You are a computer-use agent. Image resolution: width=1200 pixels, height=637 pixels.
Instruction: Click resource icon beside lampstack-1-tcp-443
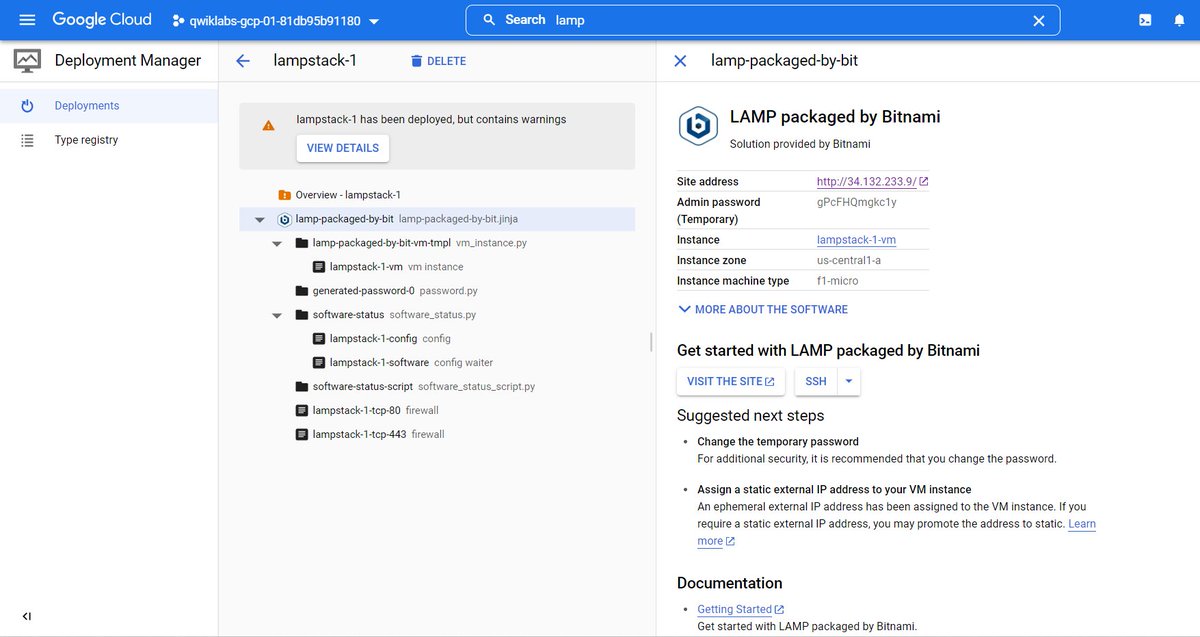pyautogui.click(x=302, y=435)
